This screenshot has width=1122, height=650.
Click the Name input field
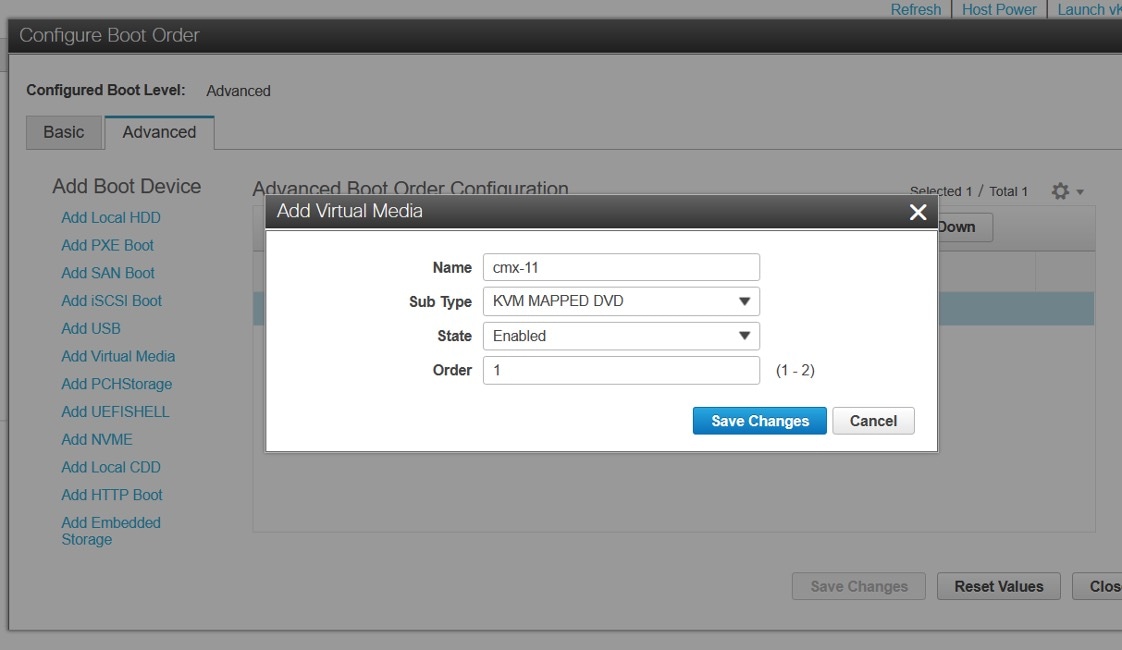coord(621,267)
